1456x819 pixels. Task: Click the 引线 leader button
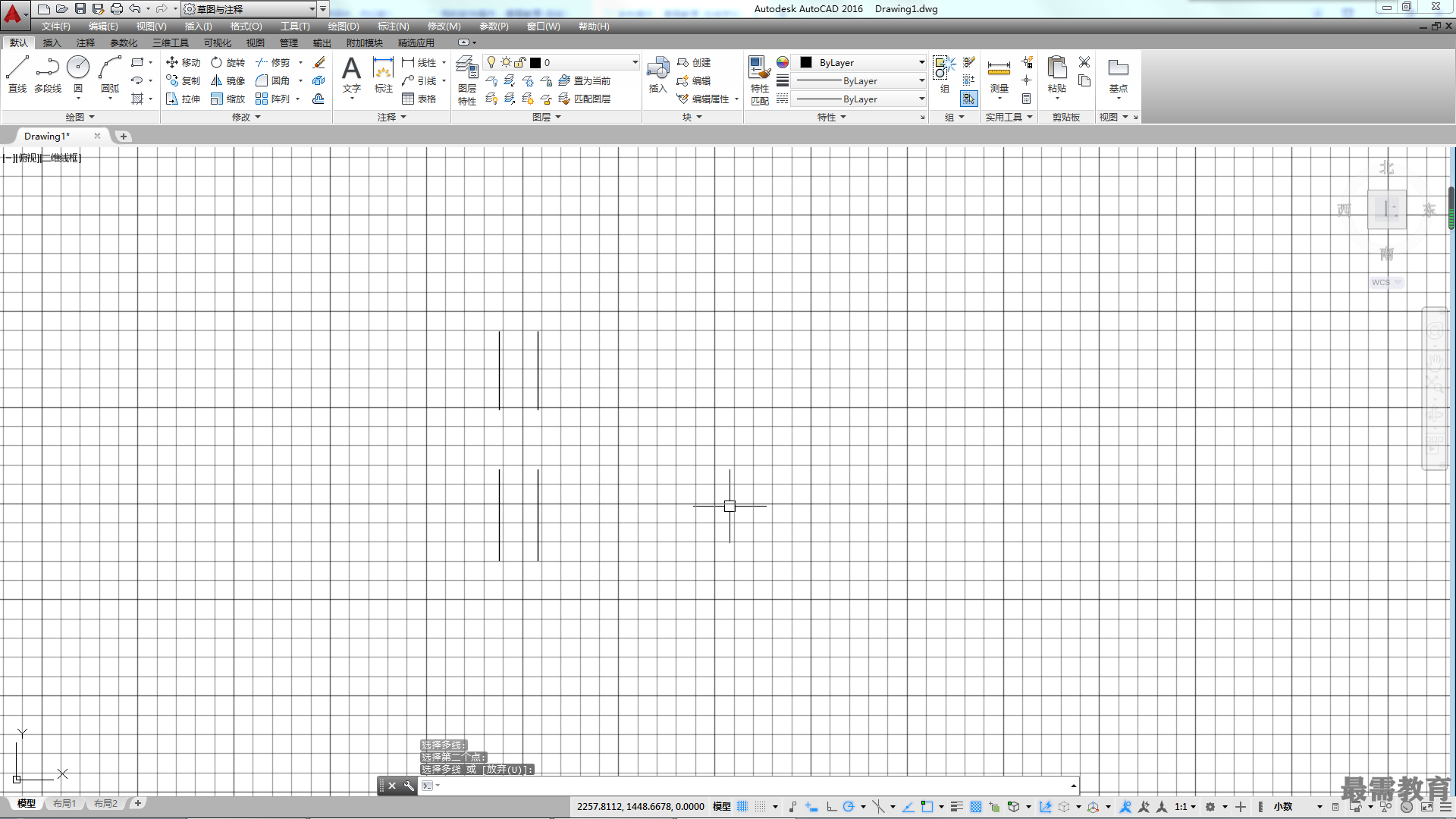[419, 80]
